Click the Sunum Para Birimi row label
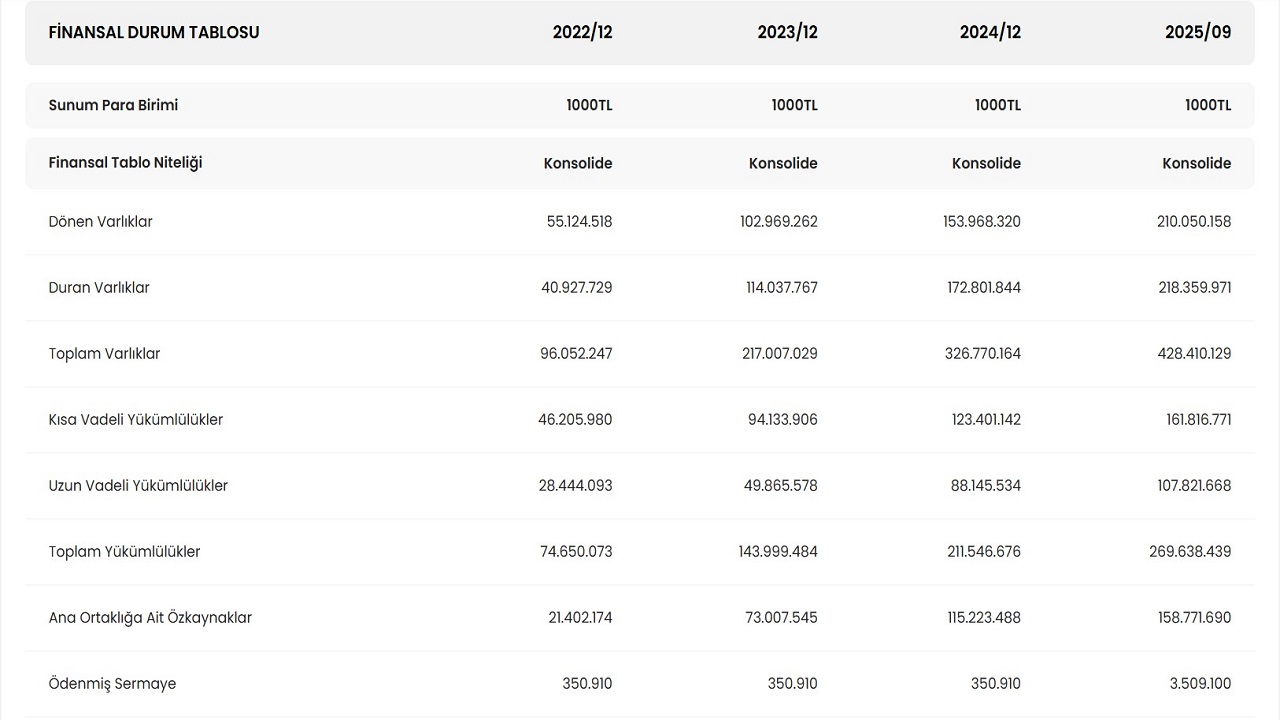Image resolution: width=1280 pixels, height=720 pixels. [113, 105]
